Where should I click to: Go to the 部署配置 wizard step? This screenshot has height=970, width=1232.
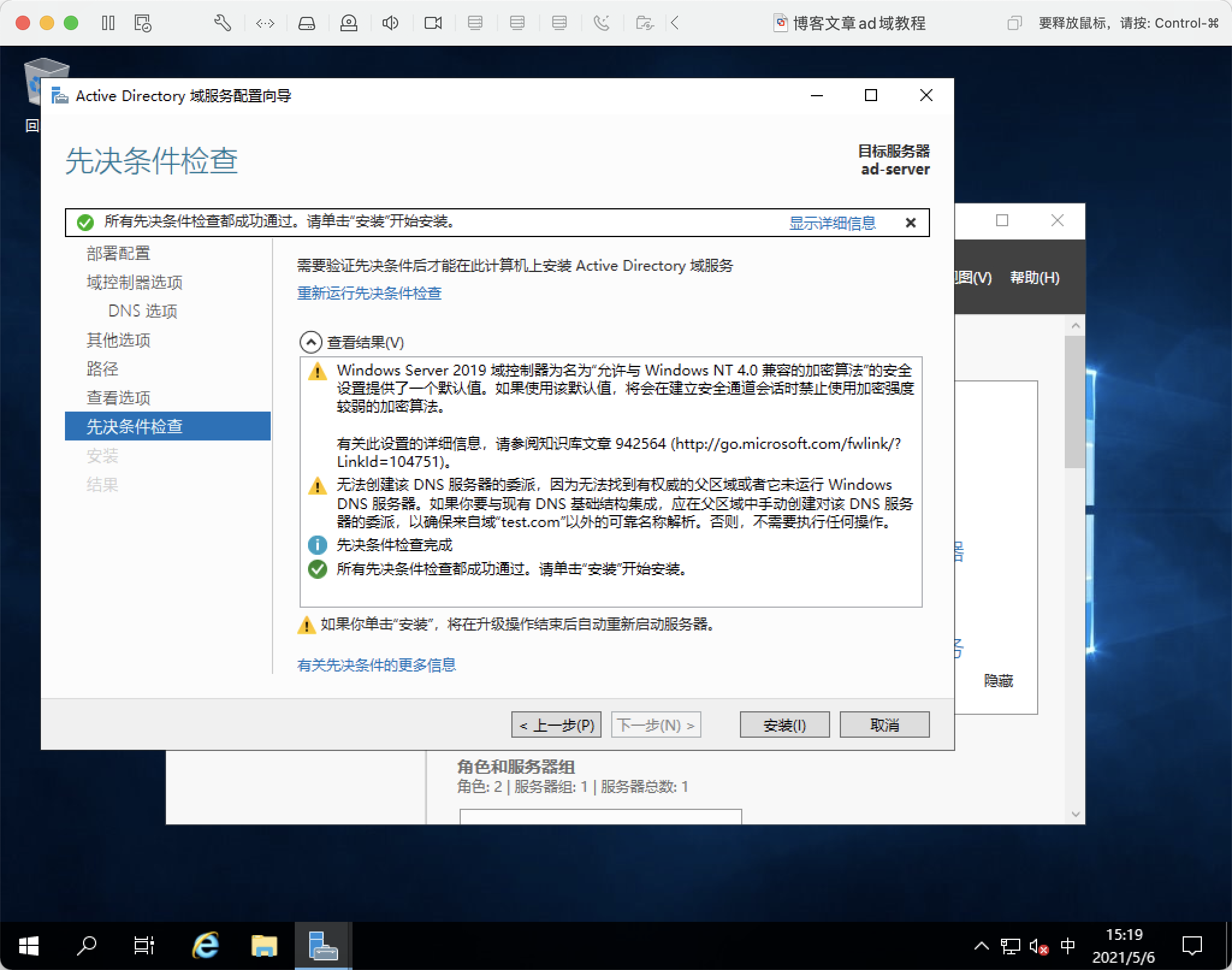[119, 253]
